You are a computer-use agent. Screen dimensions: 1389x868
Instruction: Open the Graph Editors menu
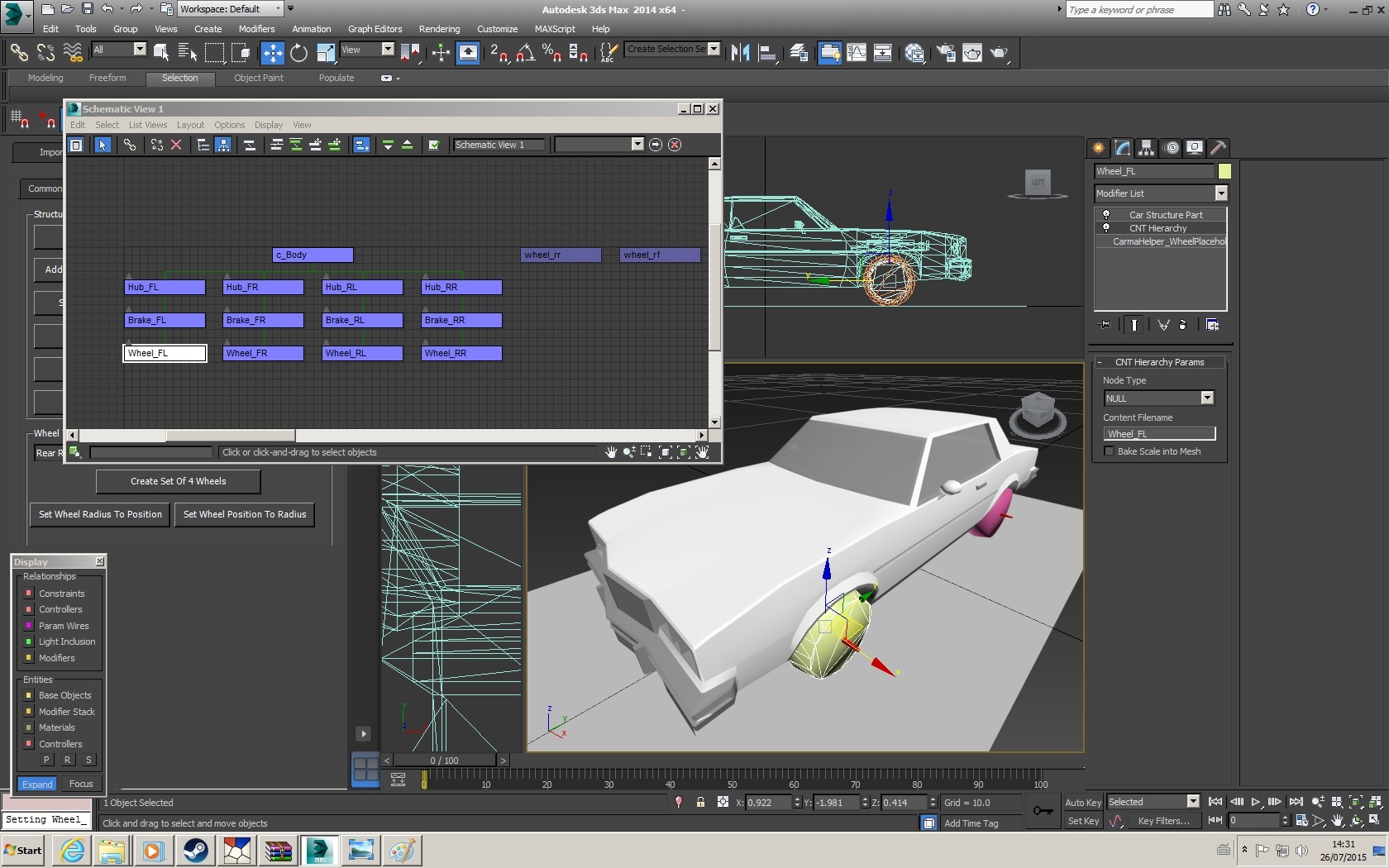point(375,29)
